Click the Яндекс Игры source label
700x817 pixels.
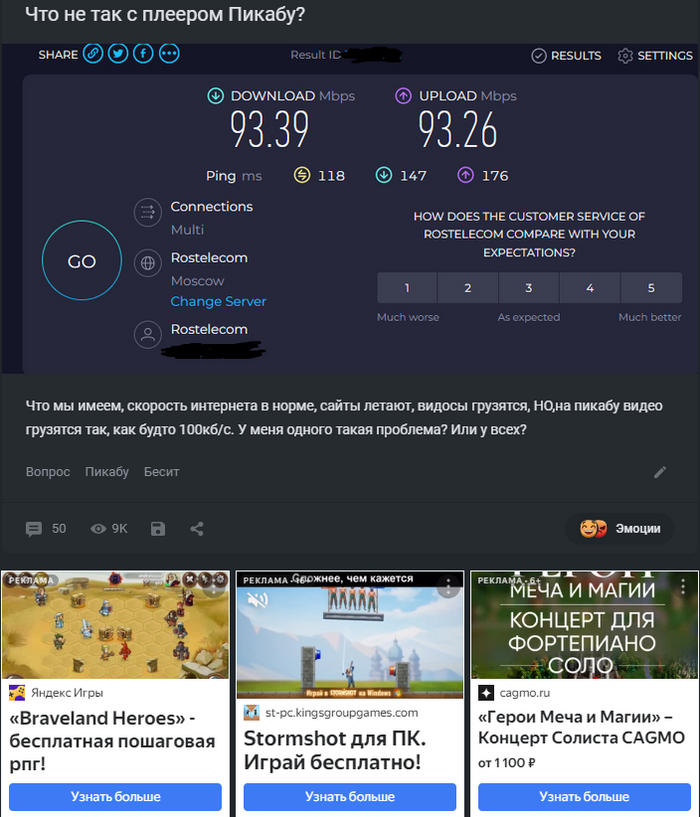(67, 692)
